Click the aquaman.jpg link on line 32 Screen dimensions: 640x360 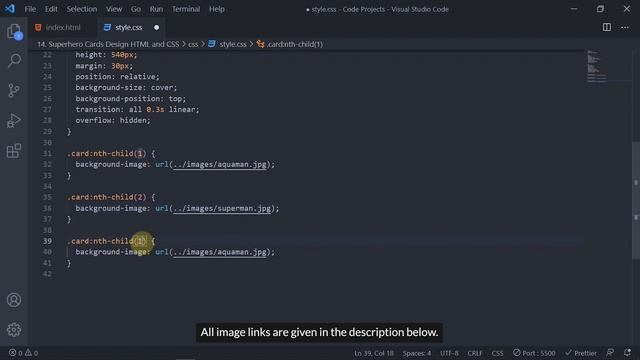220,164
